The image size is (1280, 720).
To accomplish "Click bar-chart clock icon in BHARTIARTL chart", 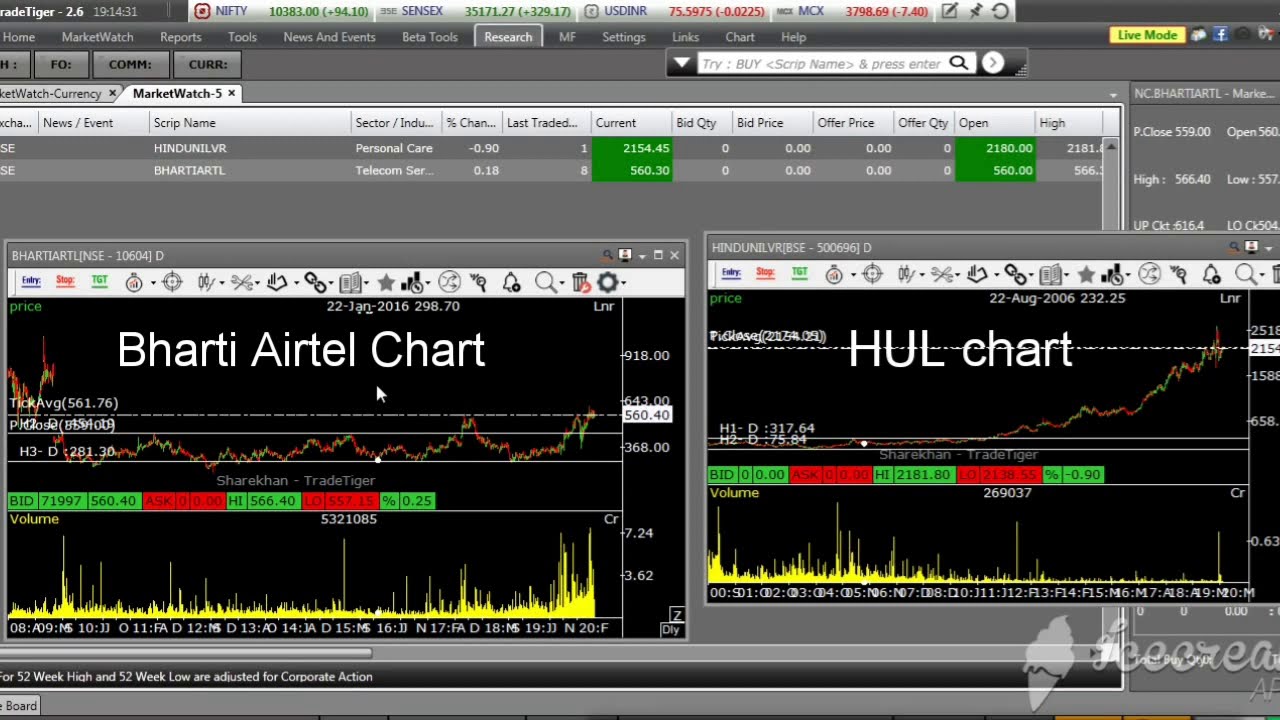I will (x=412, y=283).
